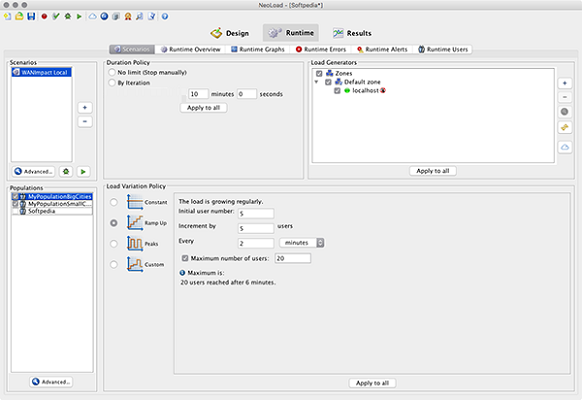Select No limit (Stop manually) option
This screenshot has height=400, width=582.
click(112, 72)
